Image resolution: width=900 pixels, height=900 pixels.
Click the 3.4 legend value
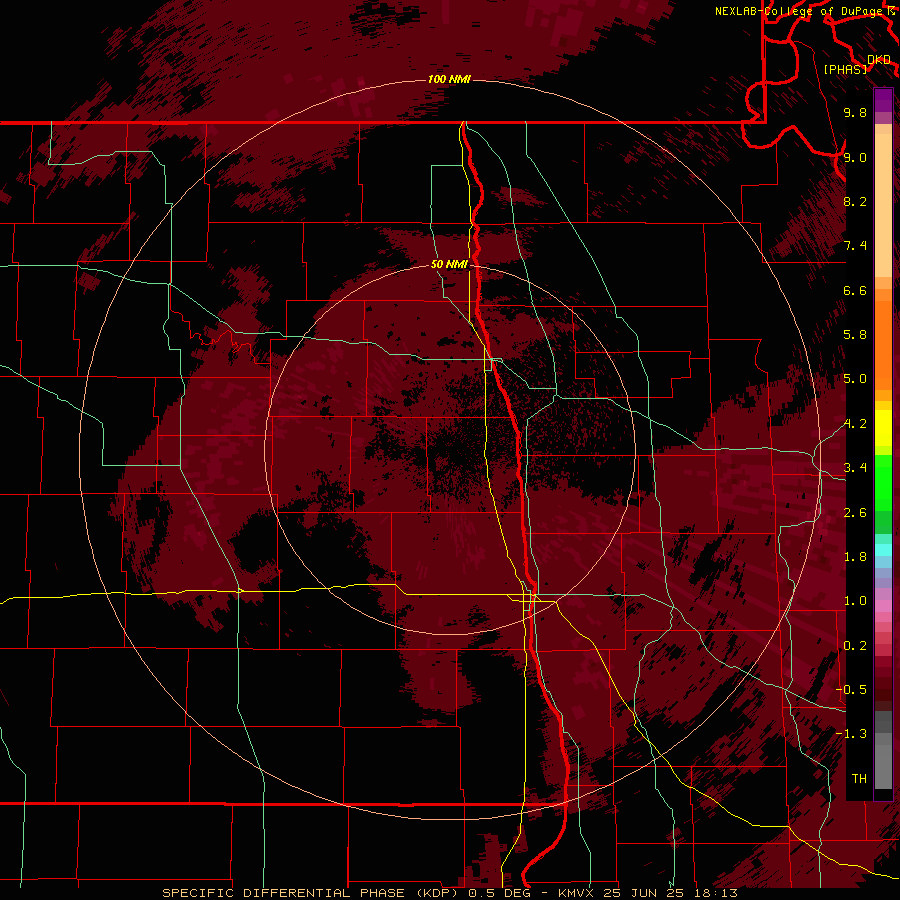(x=855, y=468)
